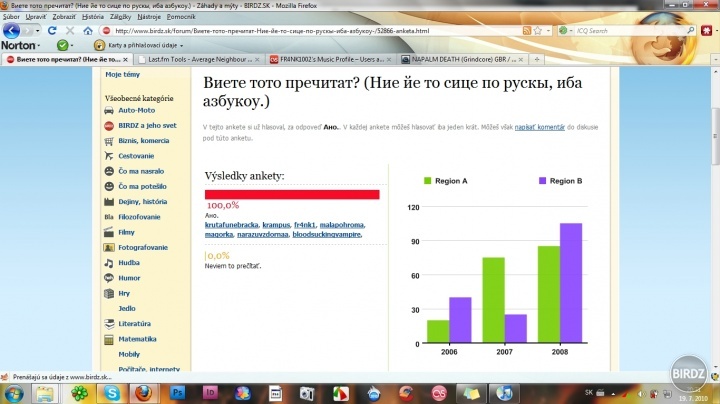720x404 pixels.
Task: Click the napísať komentár link
Action: click(x=540, y=127)
